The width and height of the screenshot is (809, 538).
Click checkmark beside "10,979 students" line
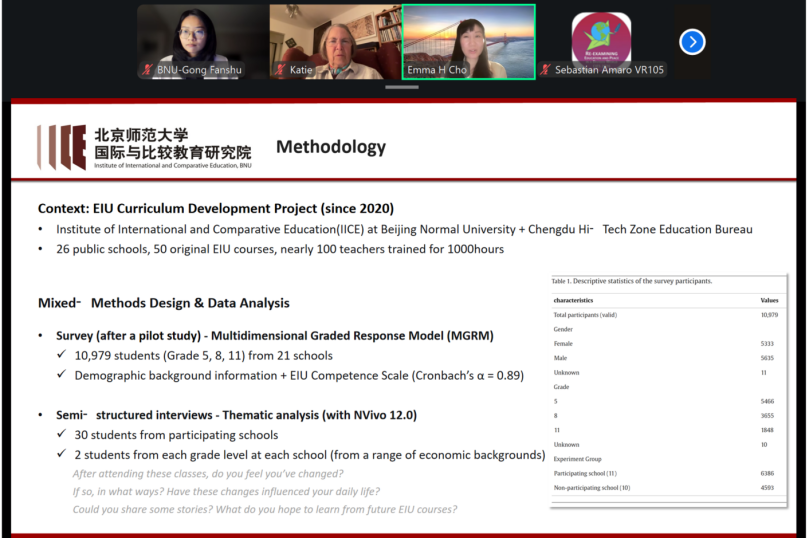[61, 356]
